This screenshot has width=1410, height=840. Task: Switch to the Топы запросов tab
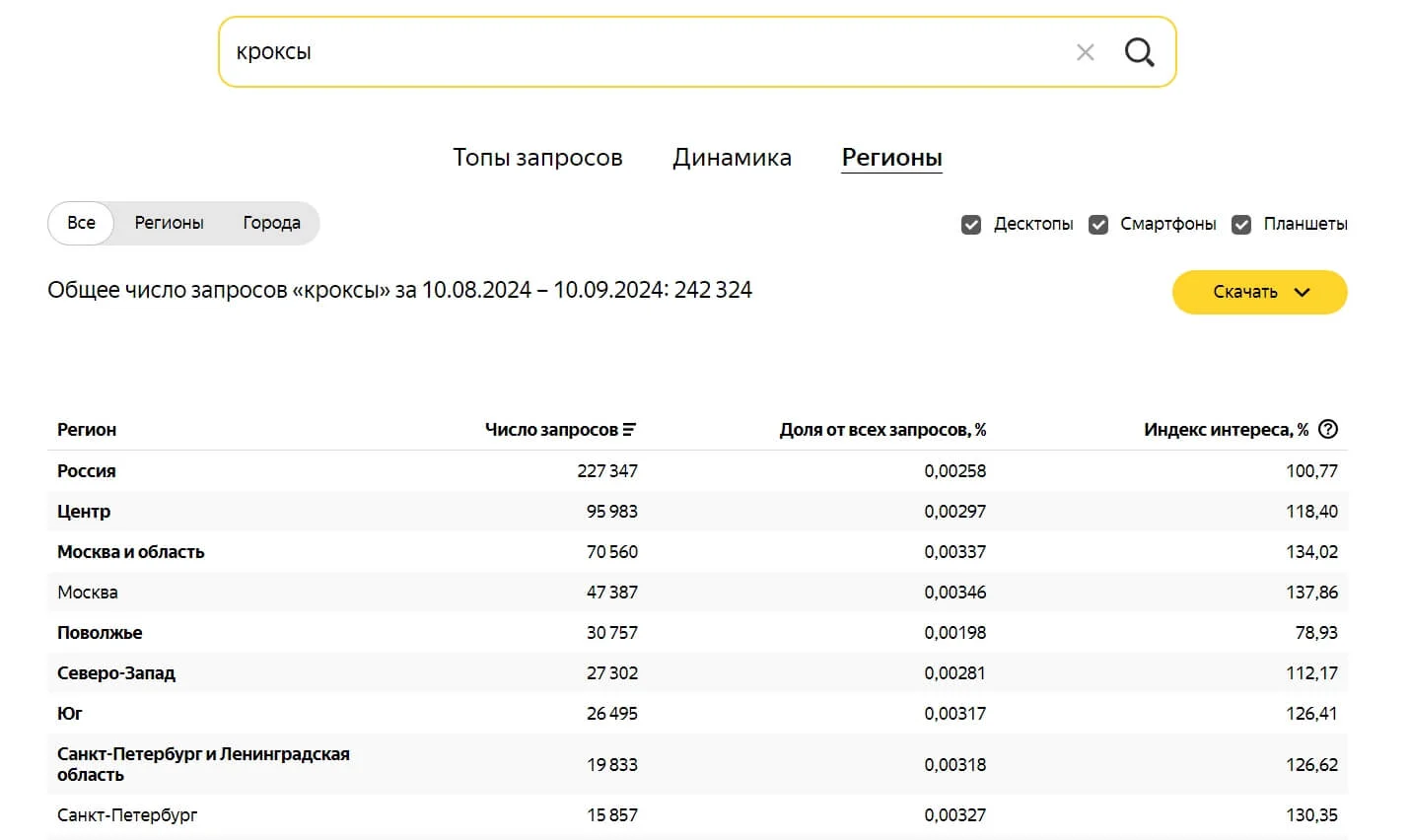pos(537,158)
